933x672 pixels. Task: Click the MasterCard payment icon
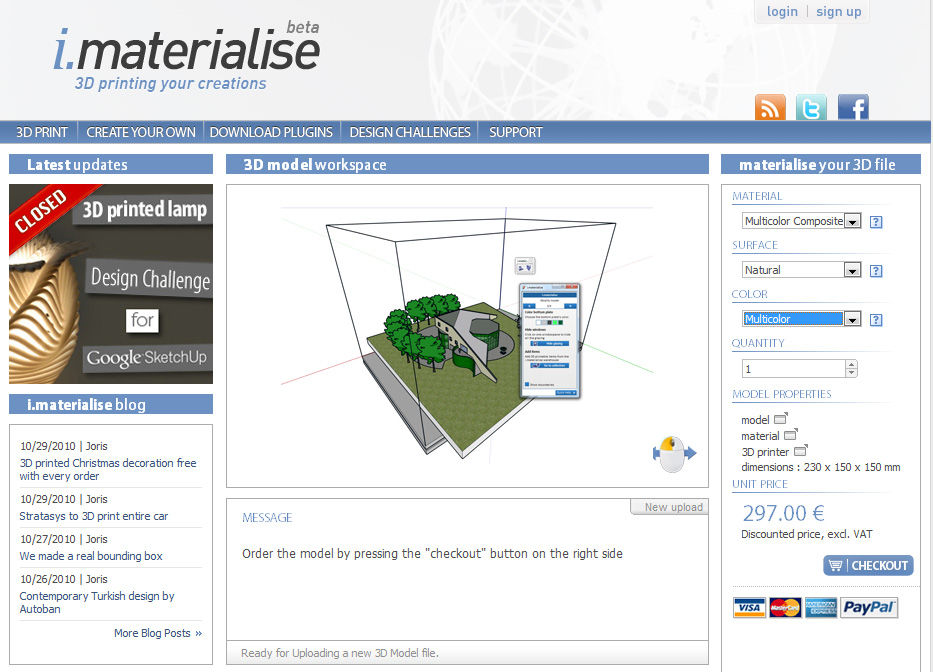tap(785, 608)
